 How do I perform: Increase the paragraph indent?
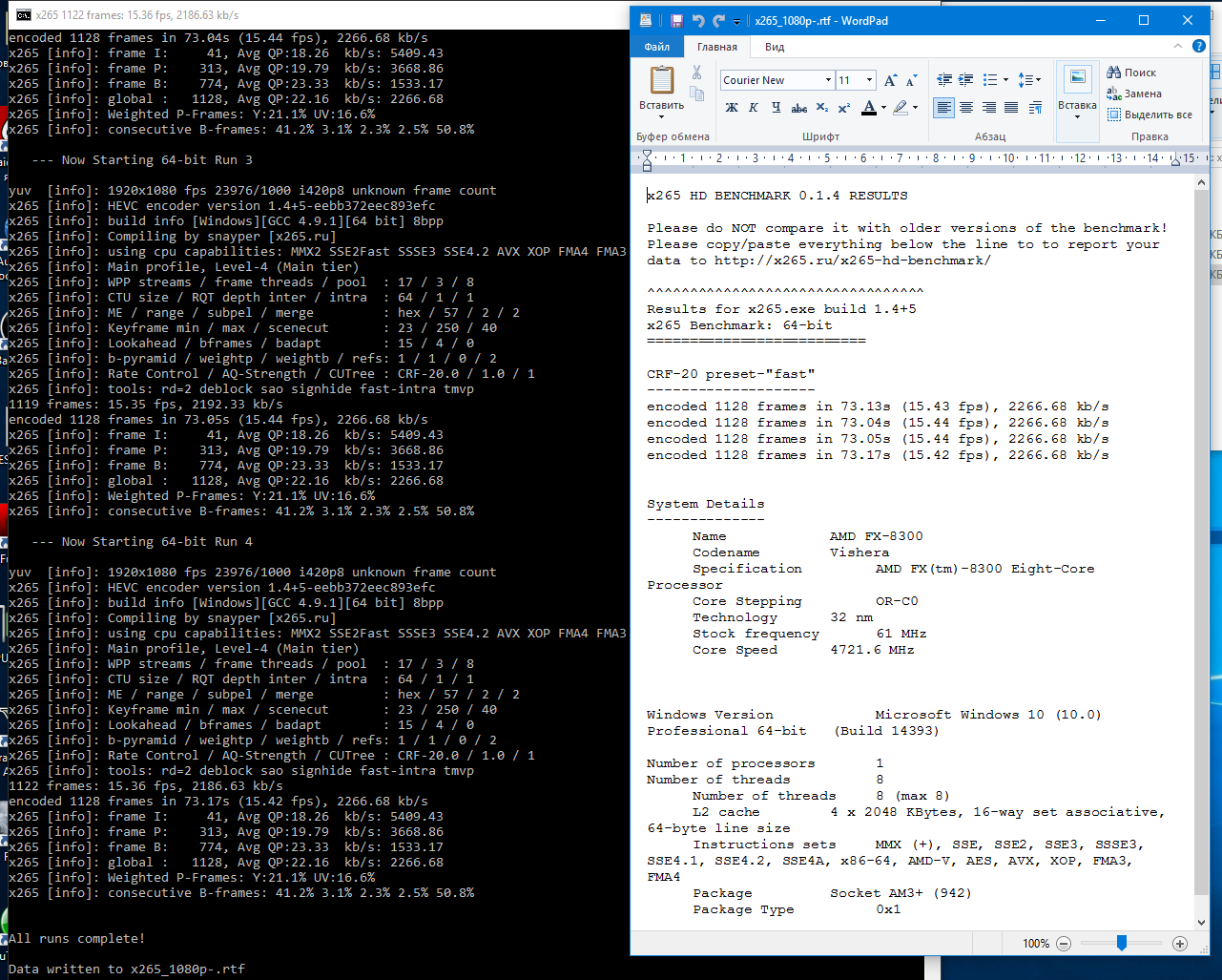click(x=966, y=80)
